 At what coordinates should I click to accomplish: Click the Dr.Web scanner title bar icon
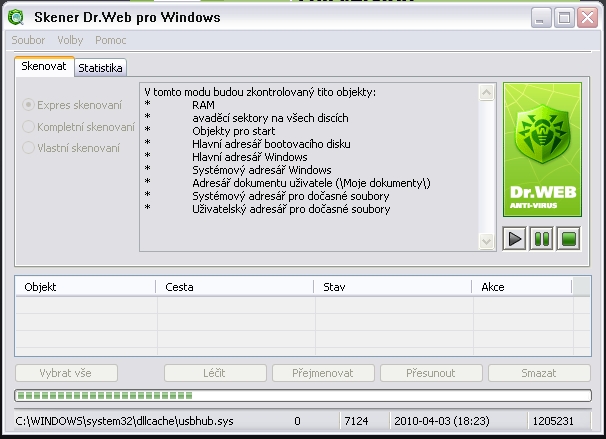click(x=16, y=17)
